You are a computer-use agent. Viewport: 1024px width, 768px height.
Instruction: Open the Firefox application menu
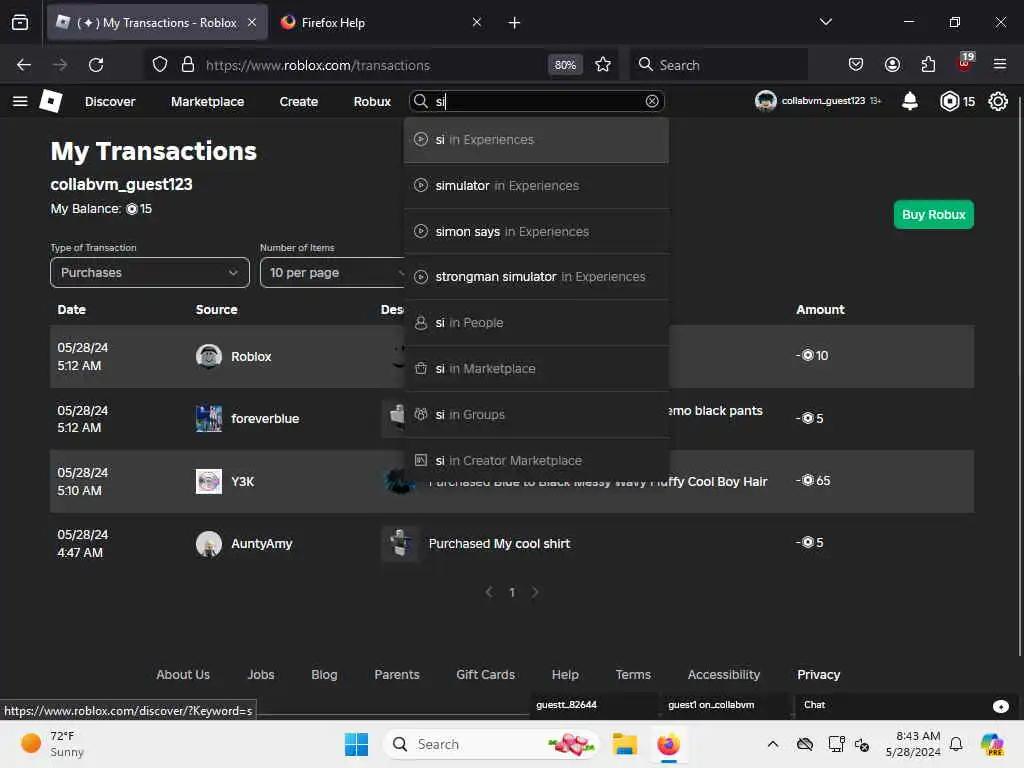coord(1000,65)
